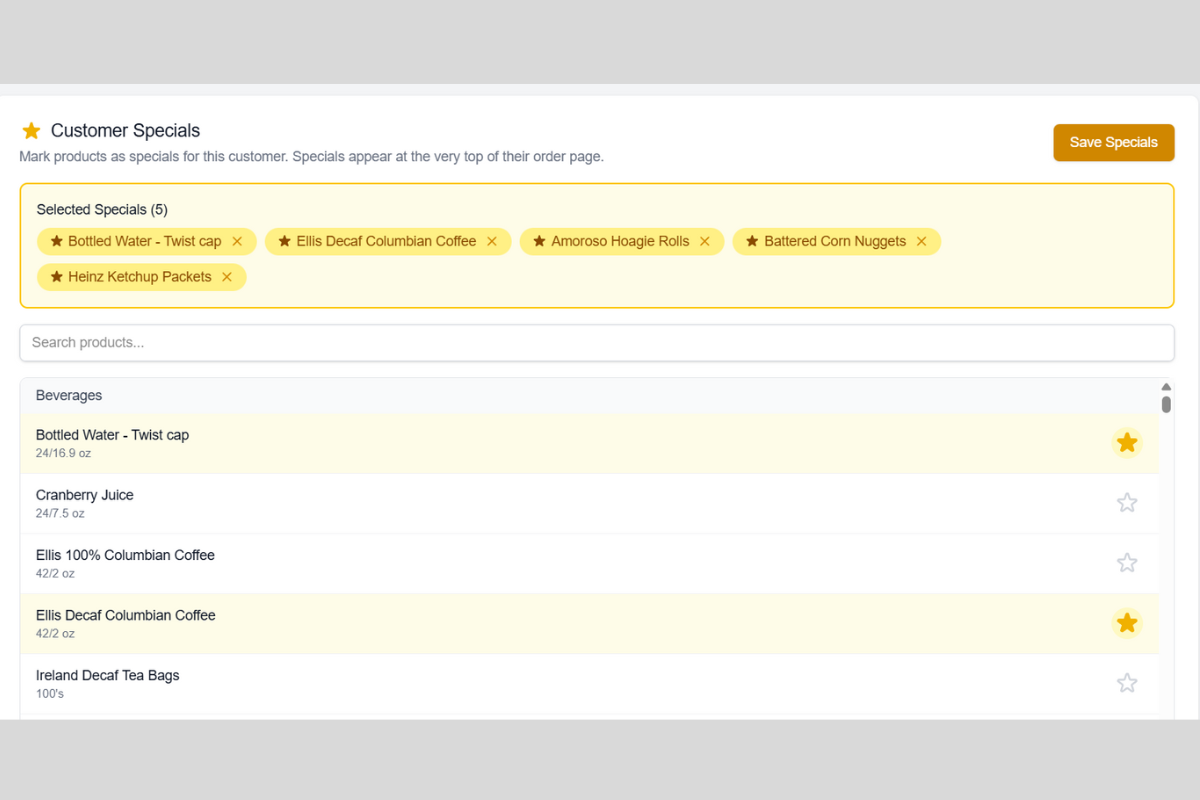The width and height of the screenshot is (1200, 800).
Task: Star Ireland Decaf Tea Bags
Action: tap(1127, 683)
